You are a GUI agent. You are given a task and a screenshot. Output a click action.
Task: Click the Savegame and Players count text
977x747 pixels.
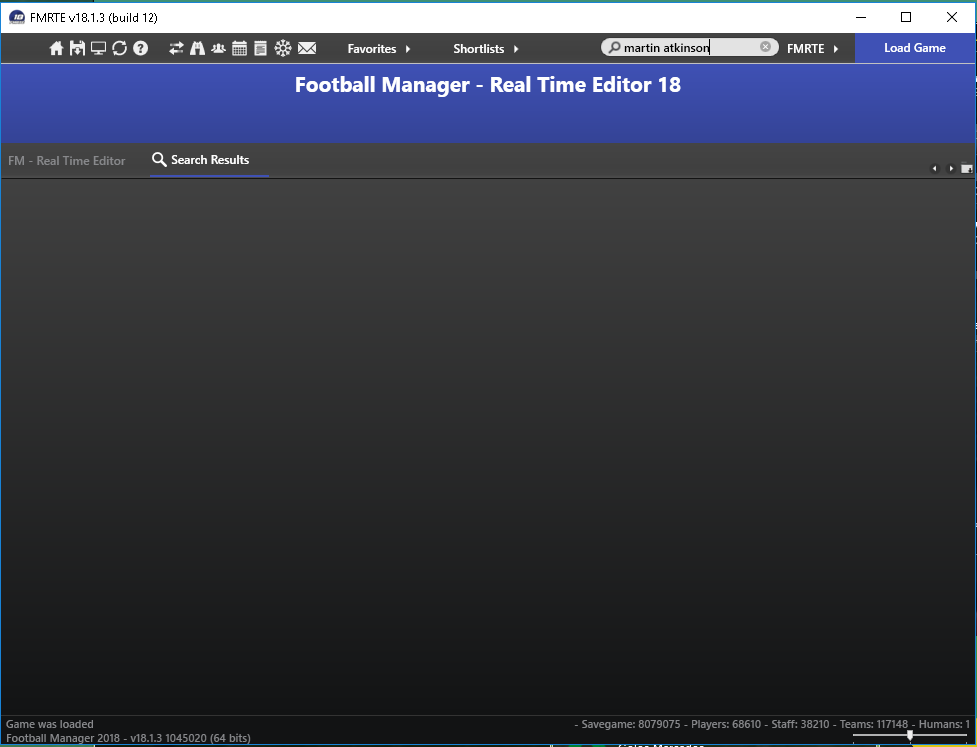pos(772,724)
